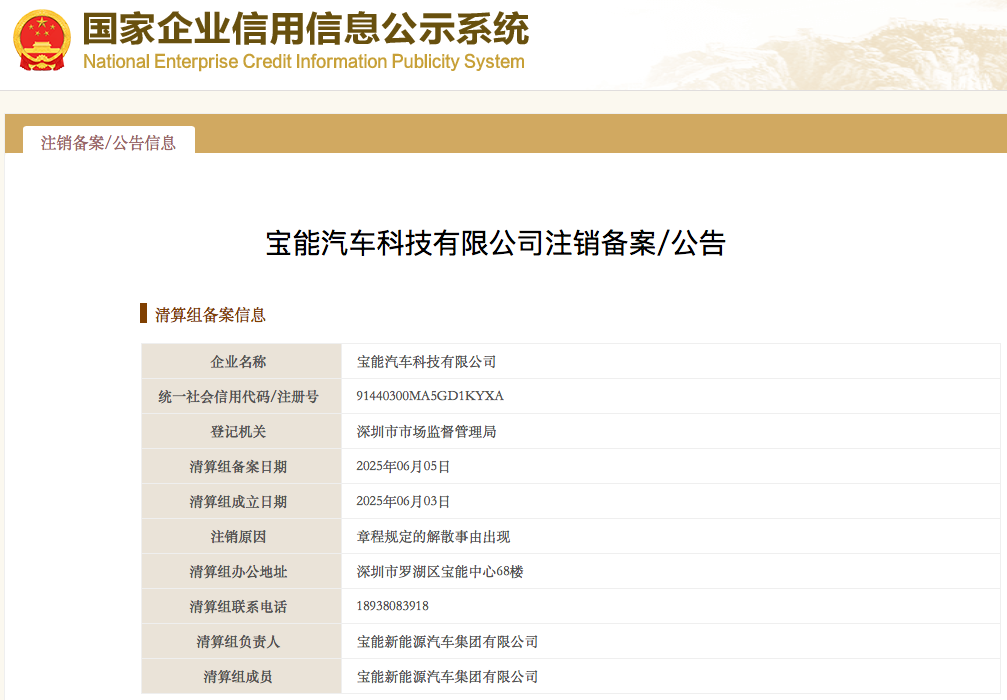Select company name value 宝能汽车科技有限公司
Screen dimensions: 1007x700
(x=426, y=362)
